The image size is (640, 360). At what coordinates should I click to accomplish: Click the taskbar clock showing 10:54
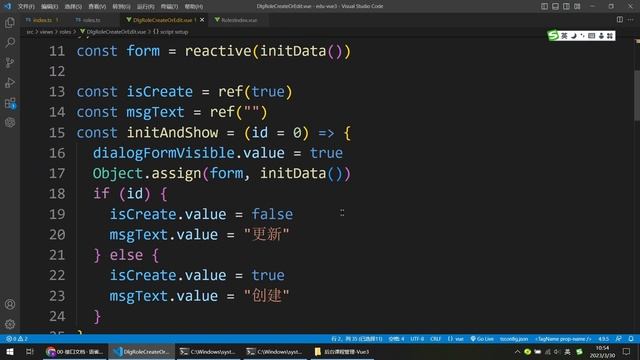click(x=602, y=351)
